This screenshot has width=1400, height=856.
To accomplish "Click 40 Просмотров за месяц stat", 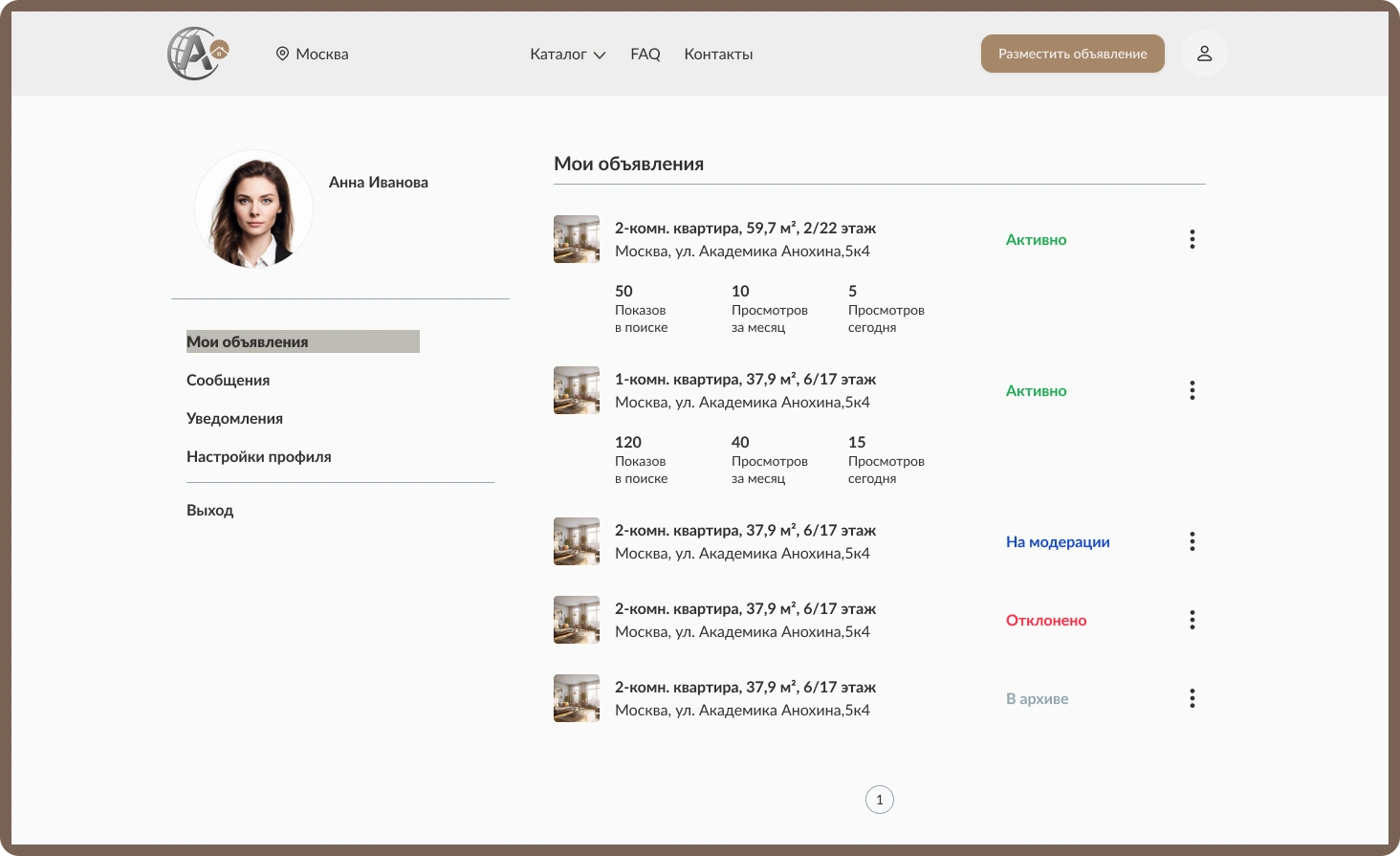I will tap(770, 459).
